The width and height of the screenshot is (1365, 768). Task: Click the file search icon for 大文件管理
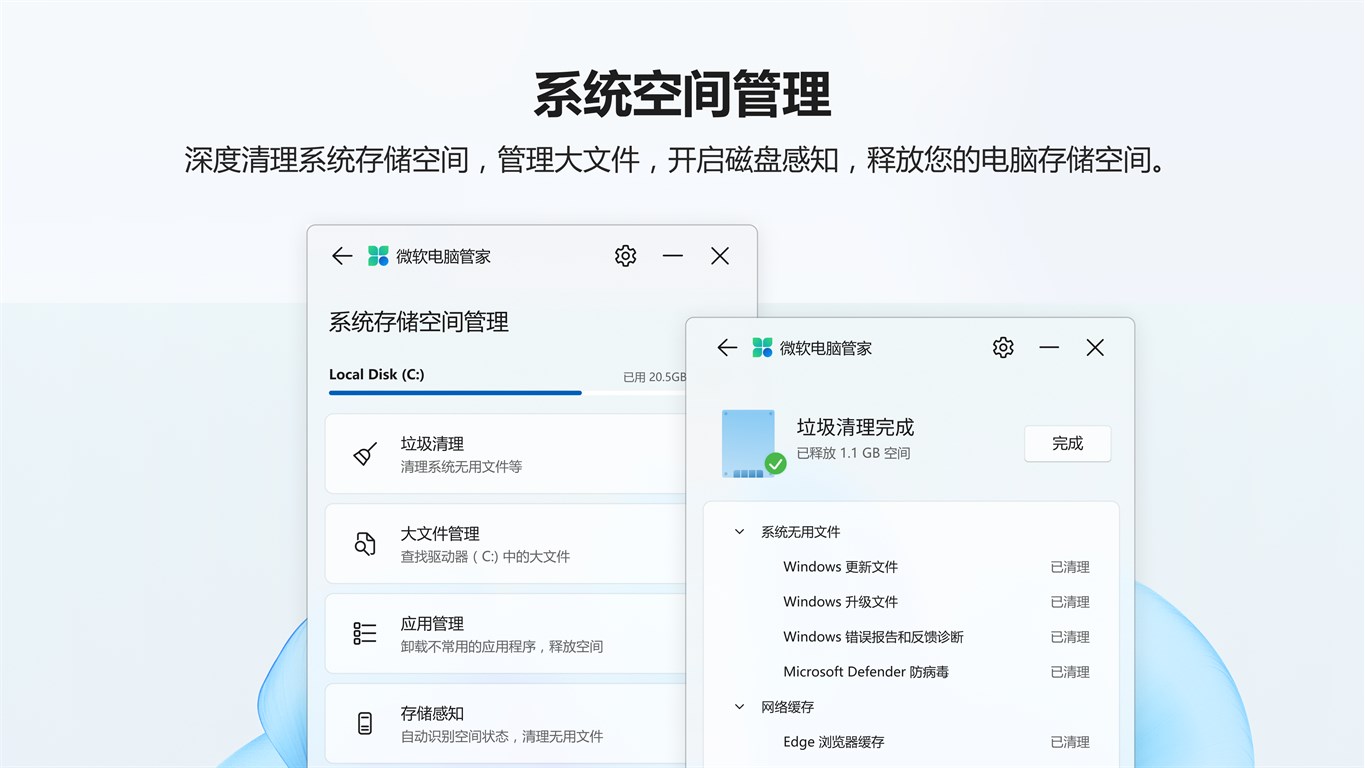pos(365,544)
